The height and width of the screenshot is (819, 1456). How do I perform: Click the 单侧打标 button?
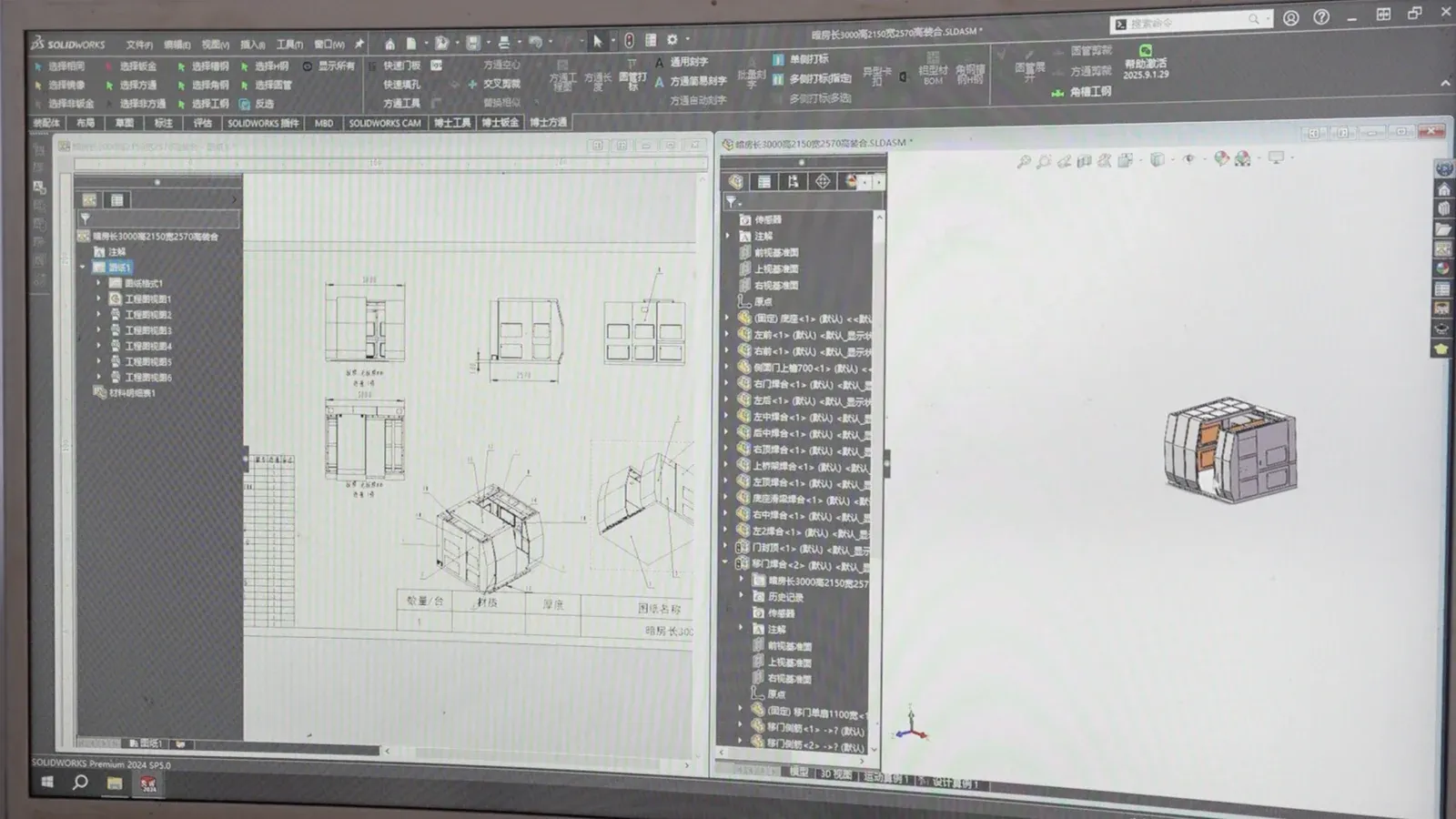pyautogui.click(x=801, y=59)
